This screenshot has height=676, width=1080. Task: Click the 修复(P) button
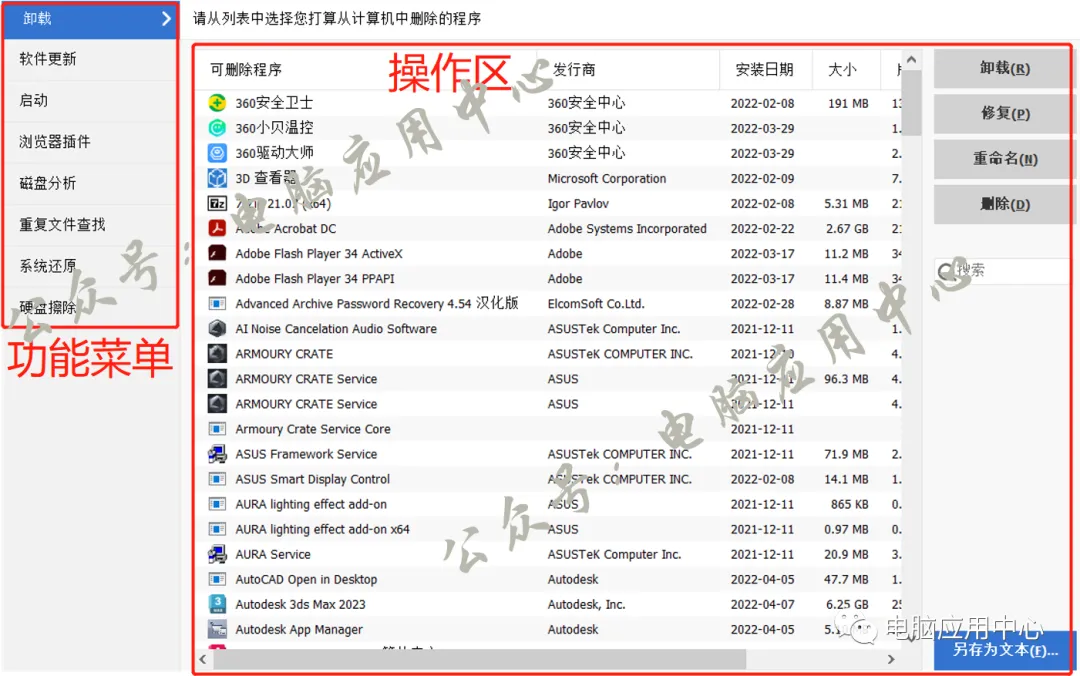pos(1004,114)
